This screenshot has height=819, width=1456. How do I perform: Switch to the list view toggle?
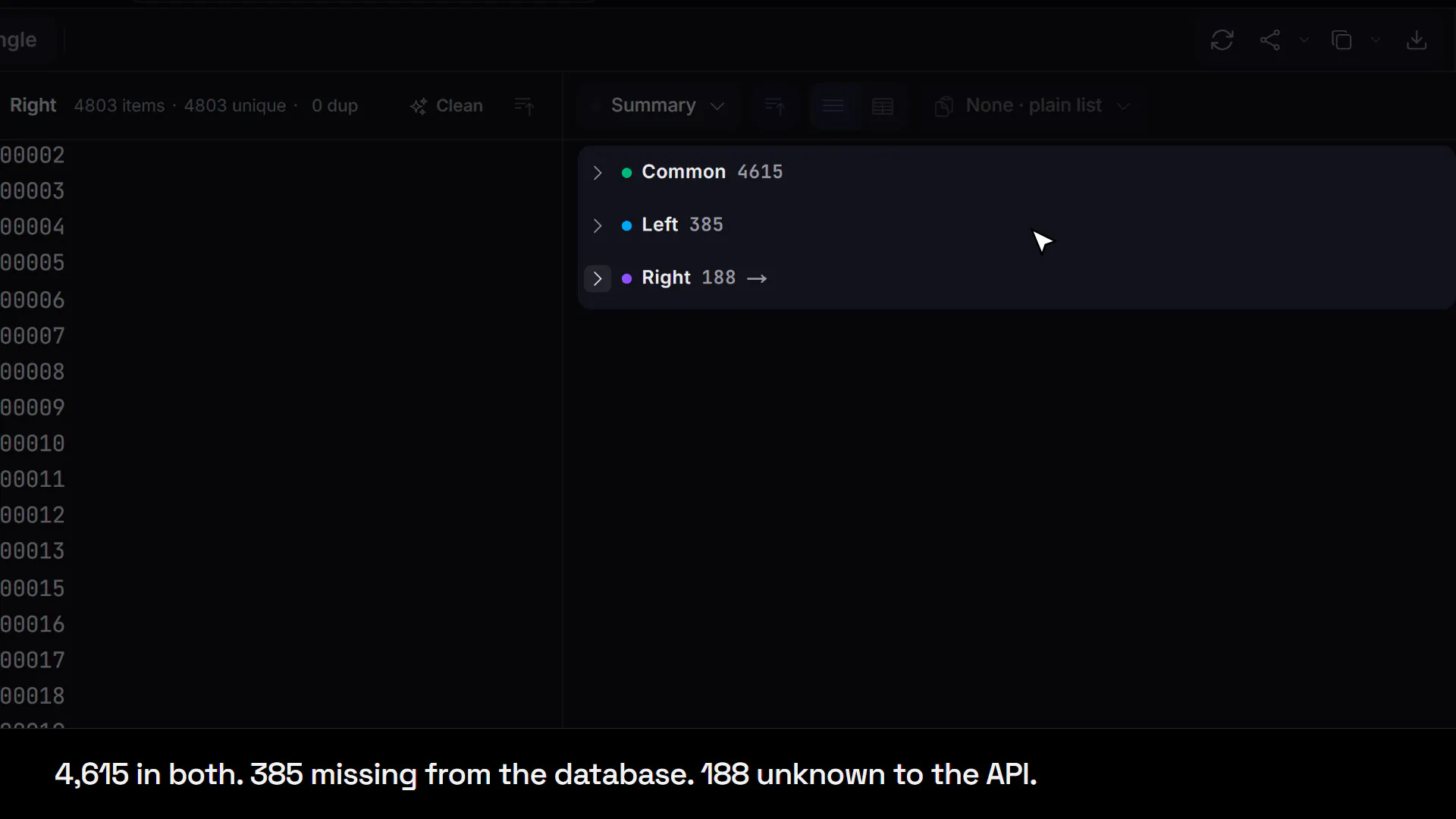[x=833, y=106]
